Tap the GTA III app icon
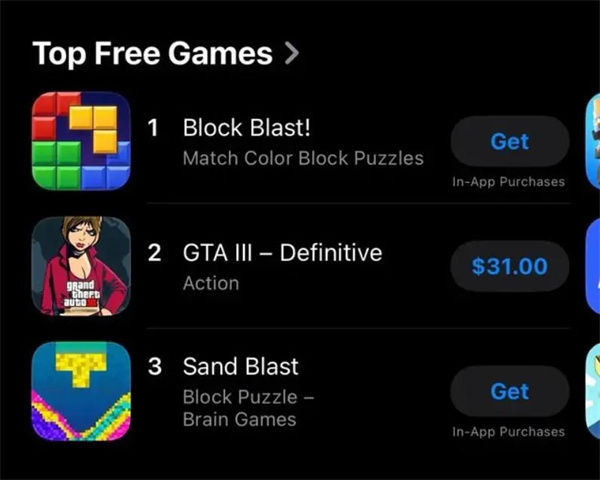The image size is (600, 480). pos(81,266)
